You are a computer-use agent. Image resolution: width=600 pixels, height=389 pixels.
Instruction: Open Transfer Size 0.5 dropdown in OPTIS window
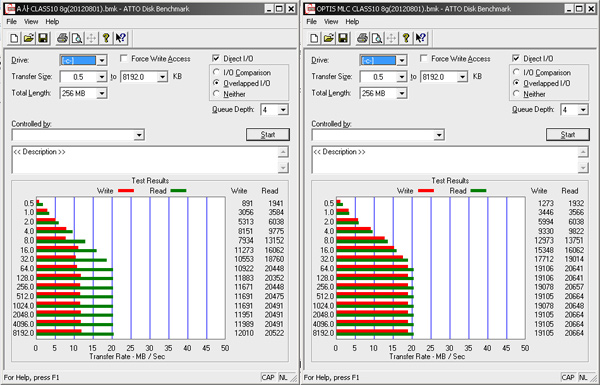pos(401,77)
